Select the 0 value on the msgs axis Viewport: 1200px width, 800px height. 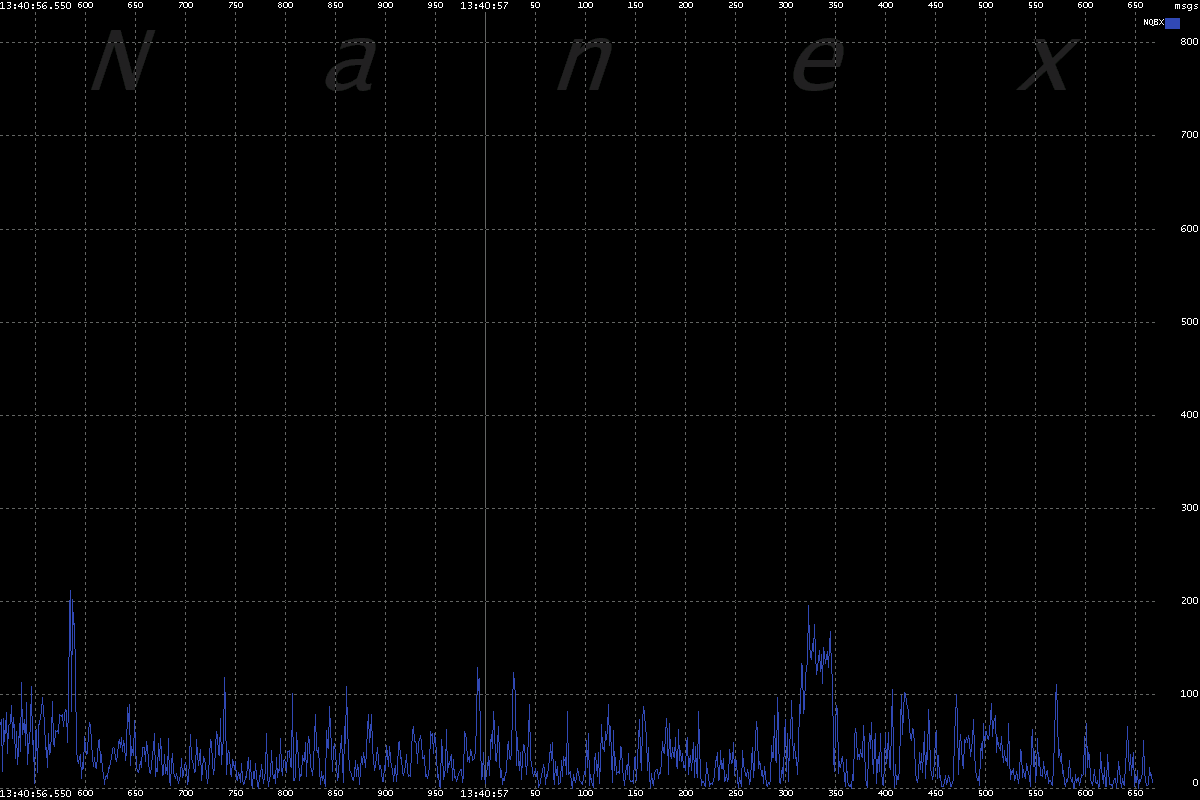(1194, 783)
